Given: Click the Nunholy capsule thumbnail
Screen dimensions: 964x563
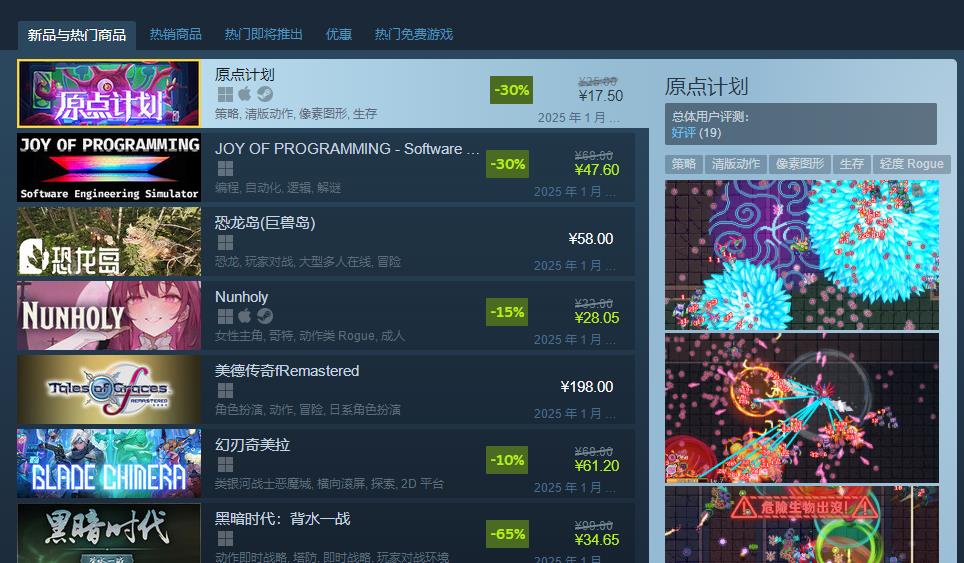Looking at the screenshot, I should (109, 316).
